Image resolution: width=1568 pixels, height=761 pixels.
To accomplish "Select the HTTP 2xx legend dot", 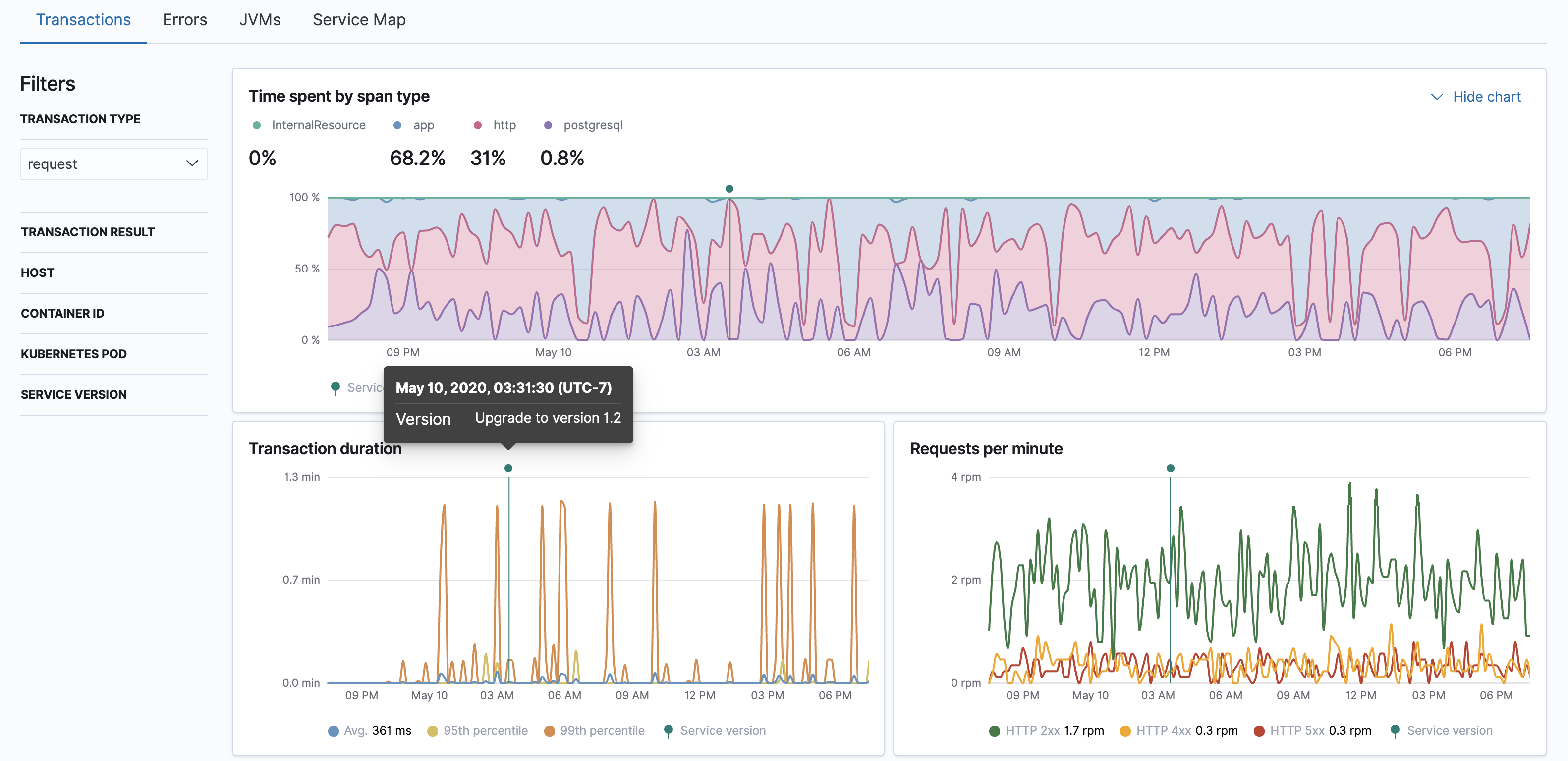I will click(995, 731).
